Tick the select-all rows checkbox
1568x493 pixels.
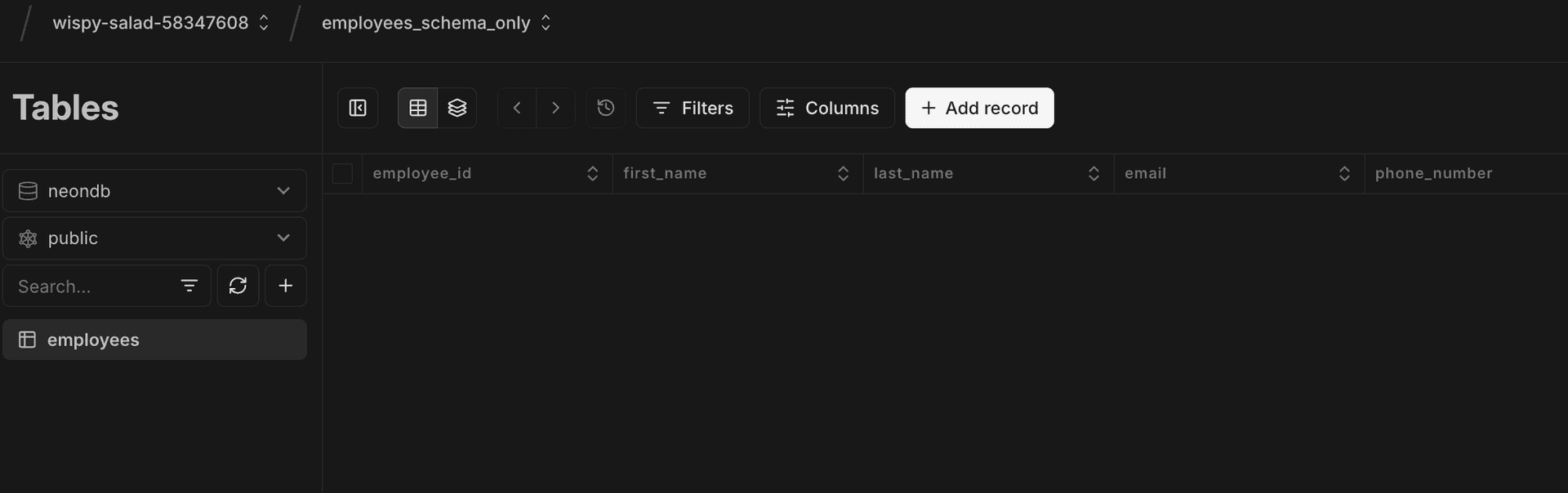click(x=342, y=173)
